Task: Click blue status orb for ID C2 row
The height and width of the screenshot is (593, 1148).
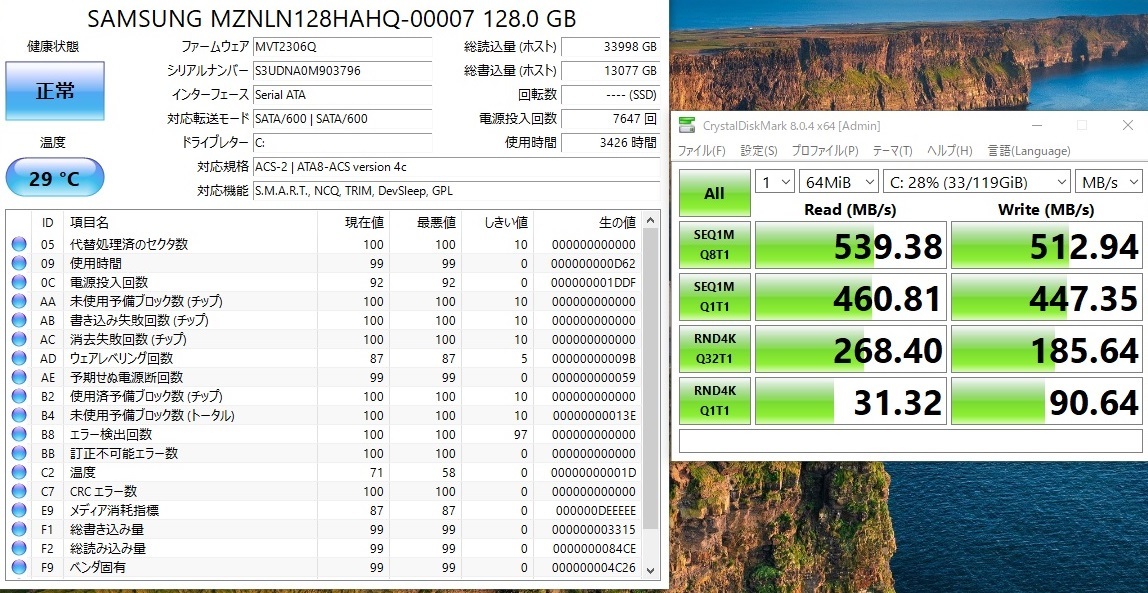Action: tap(19, 473)
